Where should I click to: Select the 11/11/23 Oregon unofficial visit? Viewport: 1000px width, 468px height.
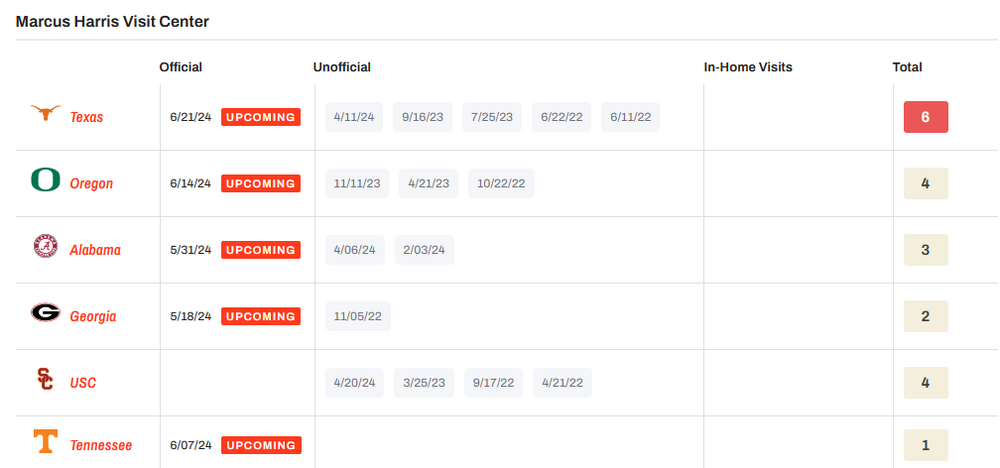[357, 183]
